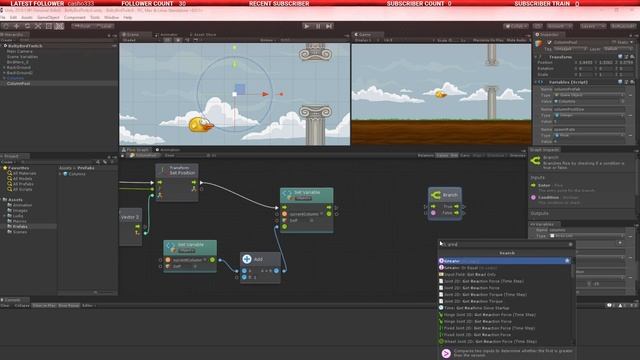Choose Time: Get Realtime Since Startup result
640x360 pixels.
click(x=505, y=308)
